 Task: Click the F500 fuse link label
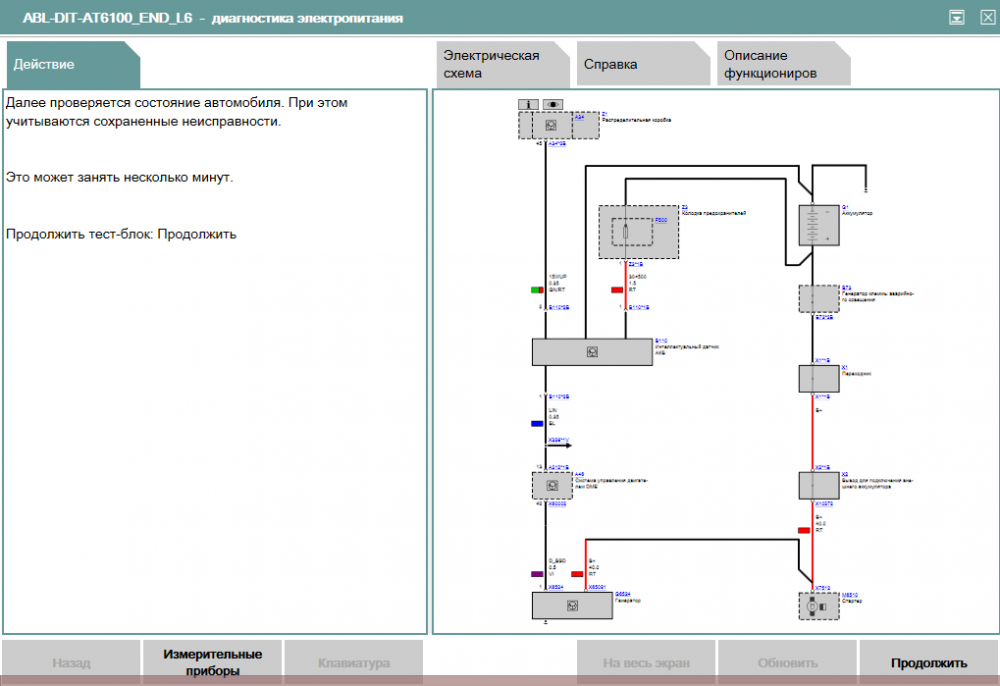[x=660, y=219]
